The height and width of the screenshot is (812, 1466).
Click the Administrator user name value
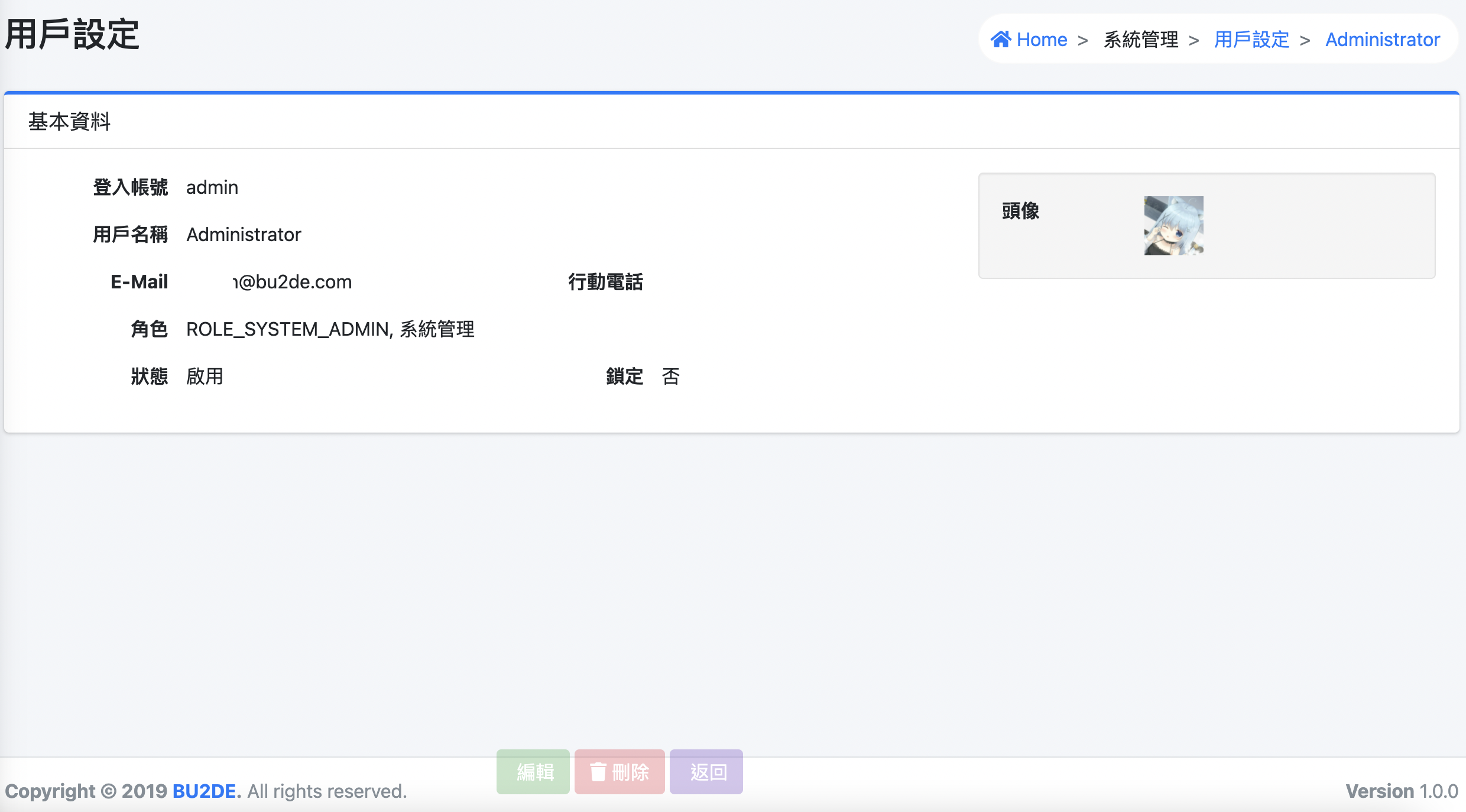point(244,235)
